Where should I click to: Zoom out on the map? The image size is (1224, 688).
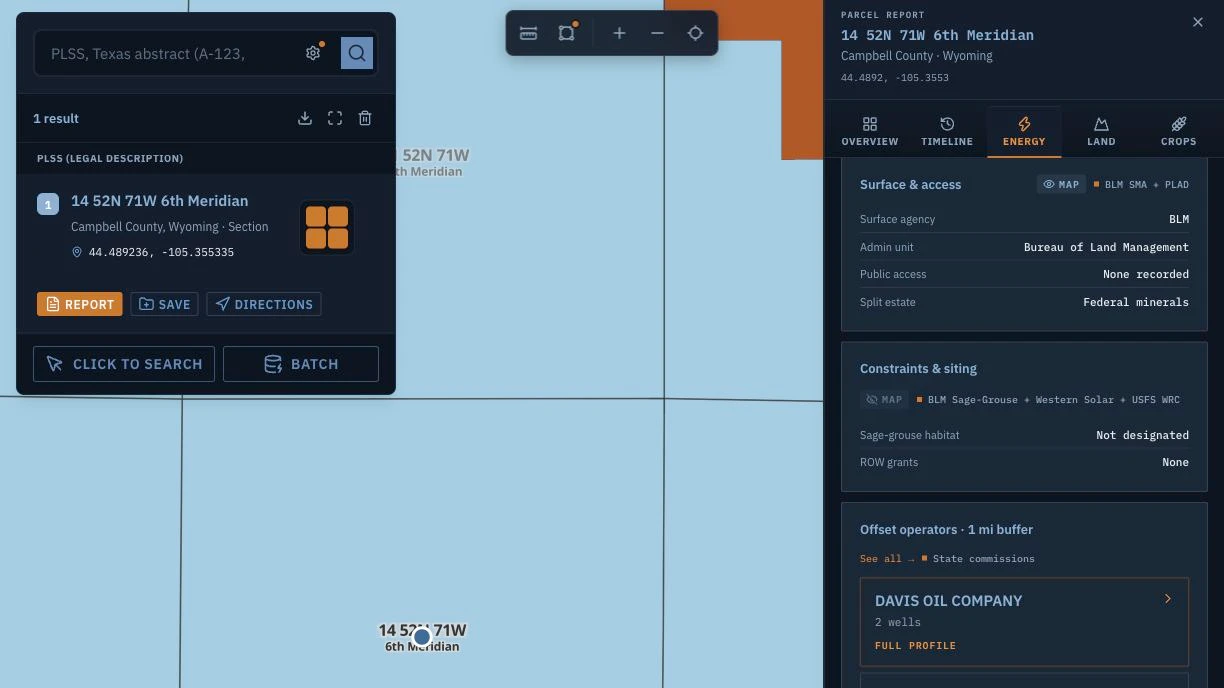[x=657, y=33]
